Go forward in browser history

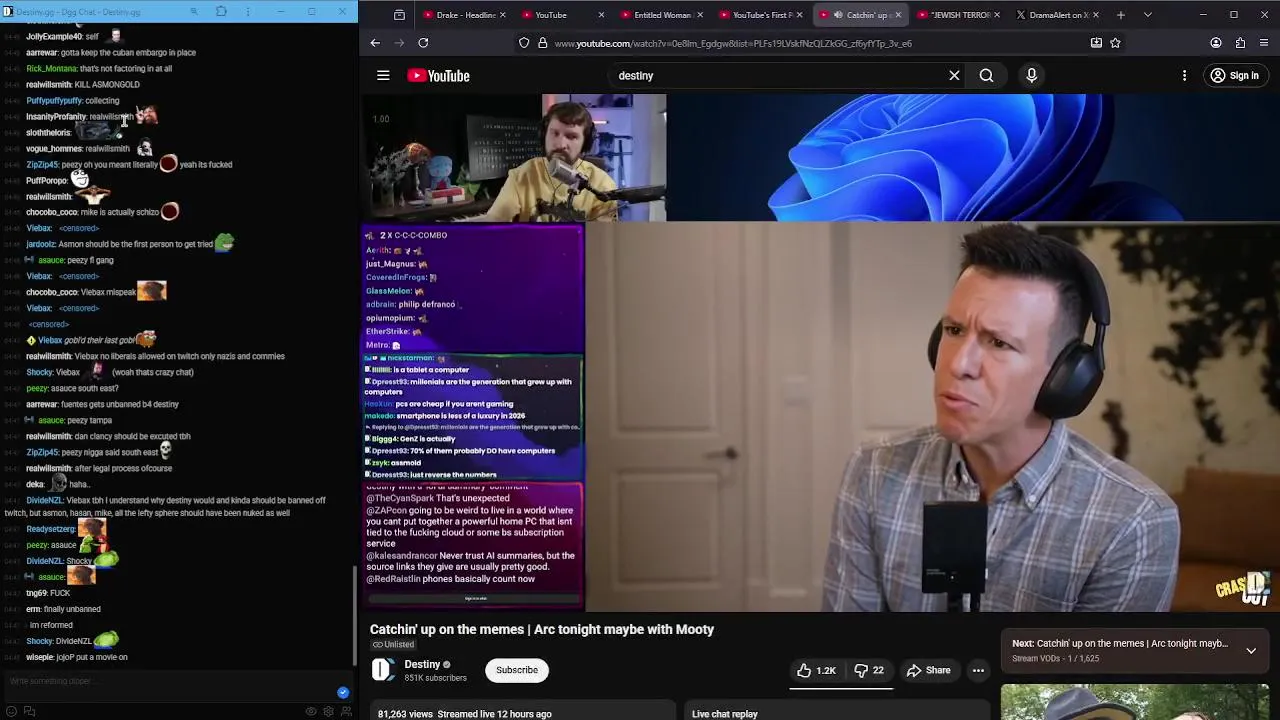[x=399, y=43]
